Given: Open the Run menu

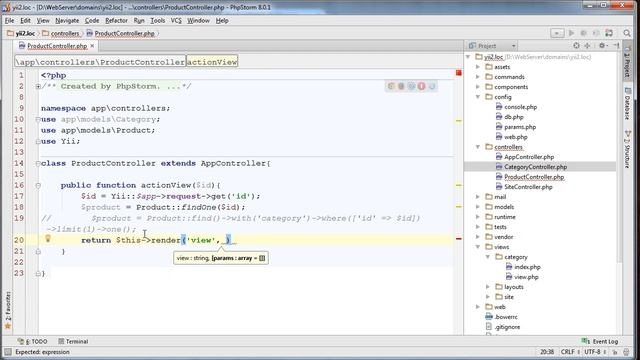Looking at the screenshot, I should (x=139, y=20).
